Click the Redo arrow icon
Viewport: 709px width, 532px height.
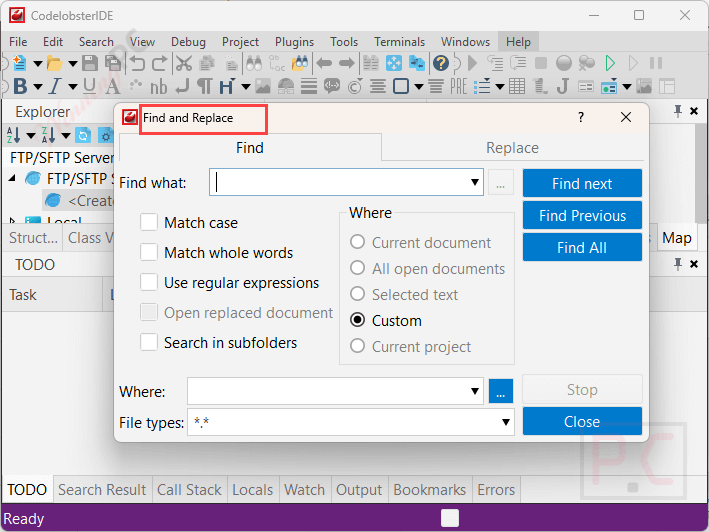[x=159, y=63]
